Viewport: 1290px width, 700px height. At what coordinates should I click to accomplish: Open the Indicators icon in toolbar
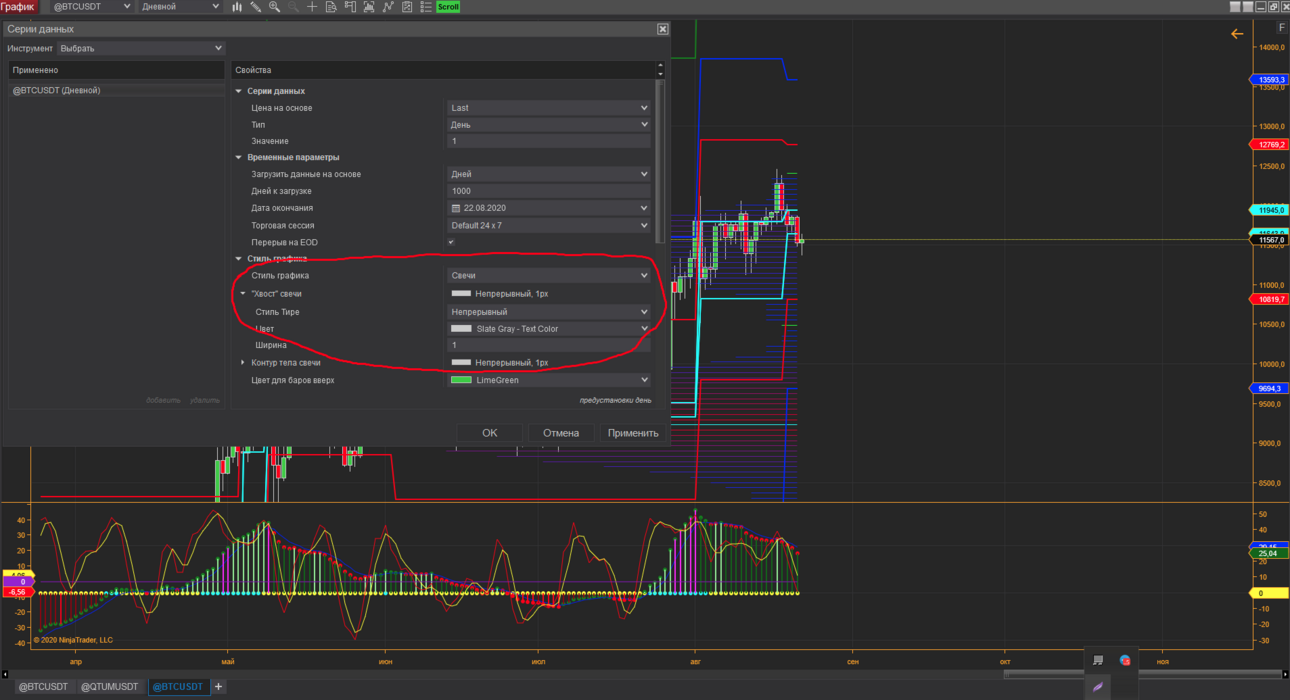(x=388, y=7)
